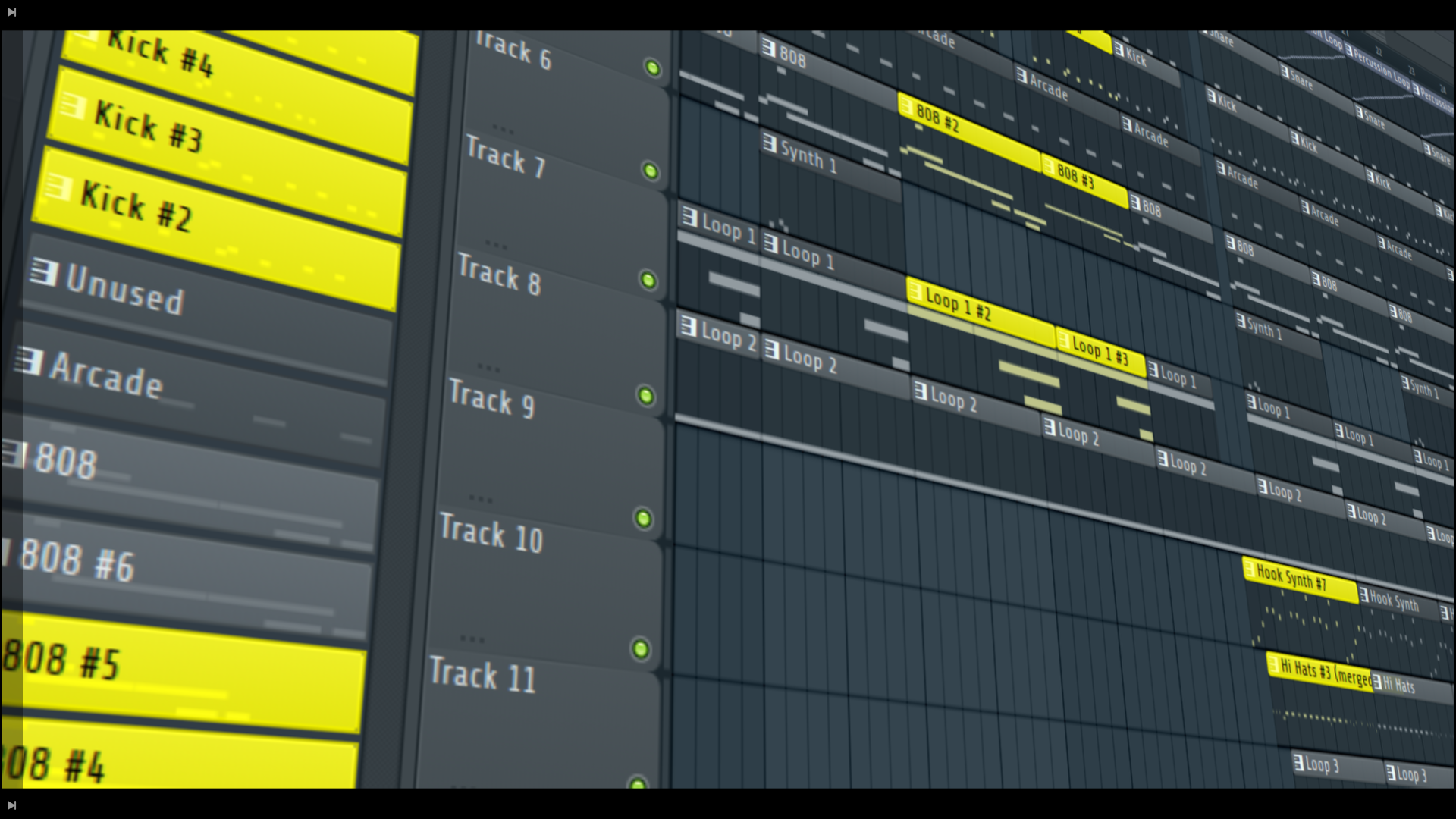This screenshot has width=1456, height=819.
Task: Click the pattern icon beside Kick #3
Action: (72, 106)
